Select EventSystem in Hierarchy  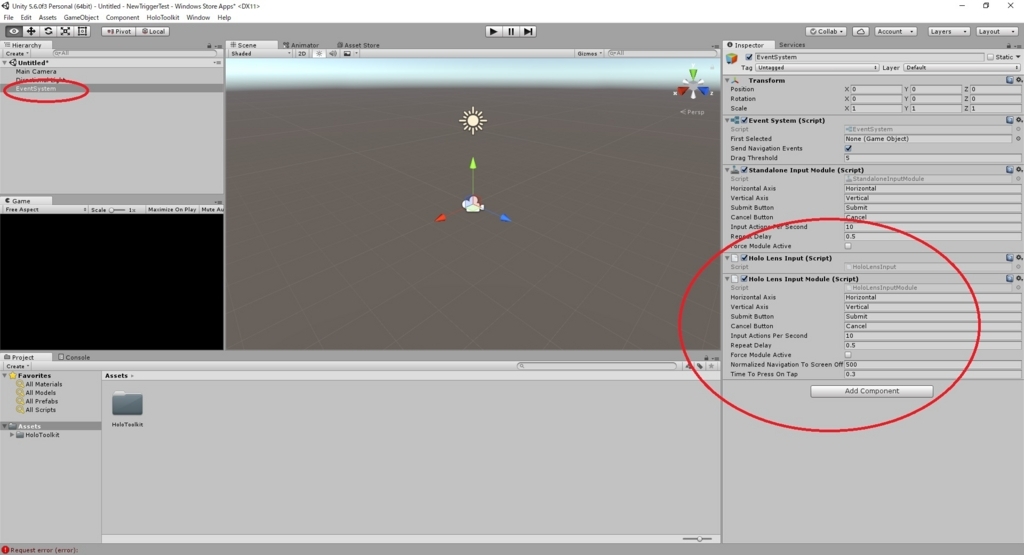(36, 89)
